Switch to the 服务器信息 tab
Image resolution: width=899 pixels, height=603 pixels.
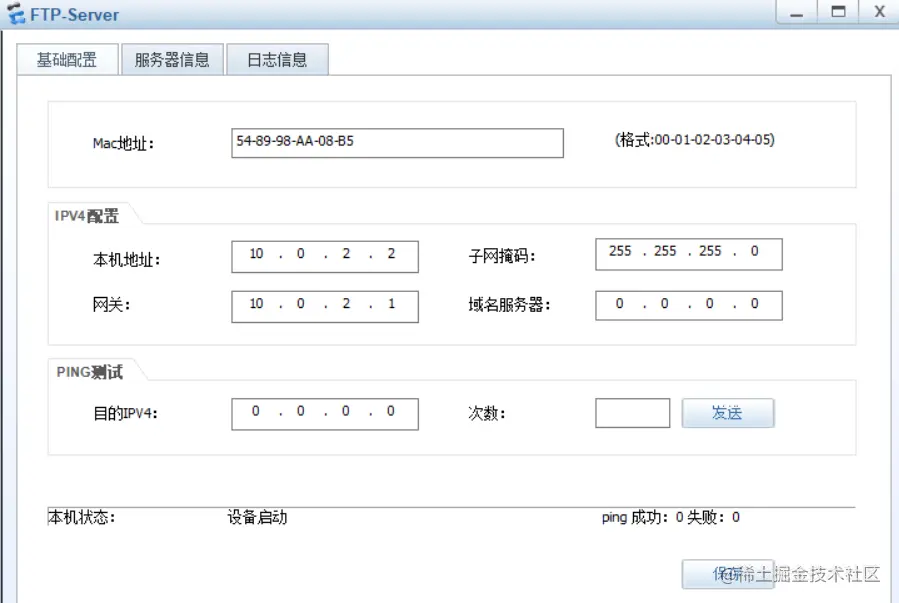coord(171,58)
